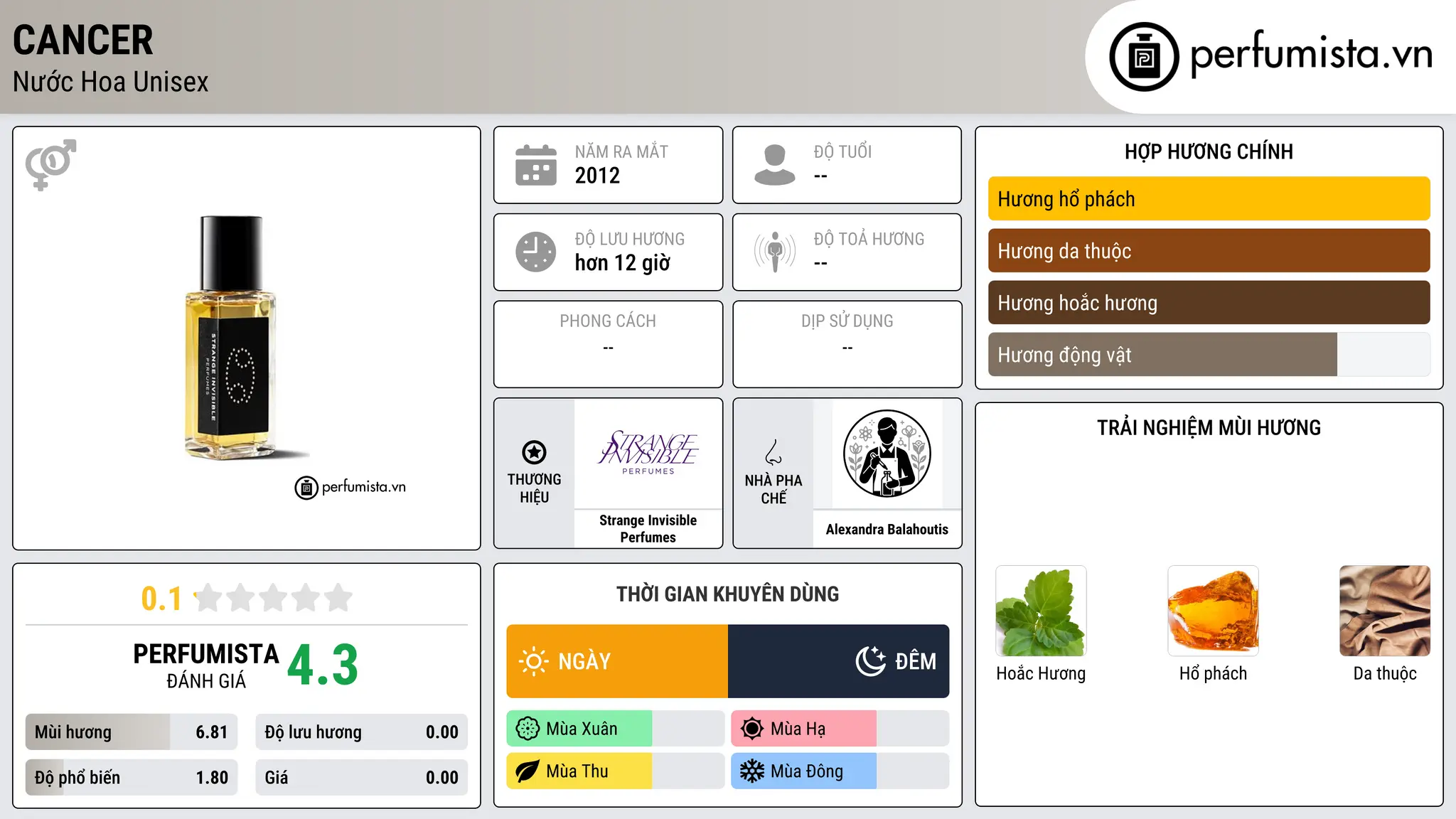Click the "HỢP HƯƠNG CHÍNH" heading
Image resolution: width=1456 pixels, height=819 pixels.
point(1209,151)
